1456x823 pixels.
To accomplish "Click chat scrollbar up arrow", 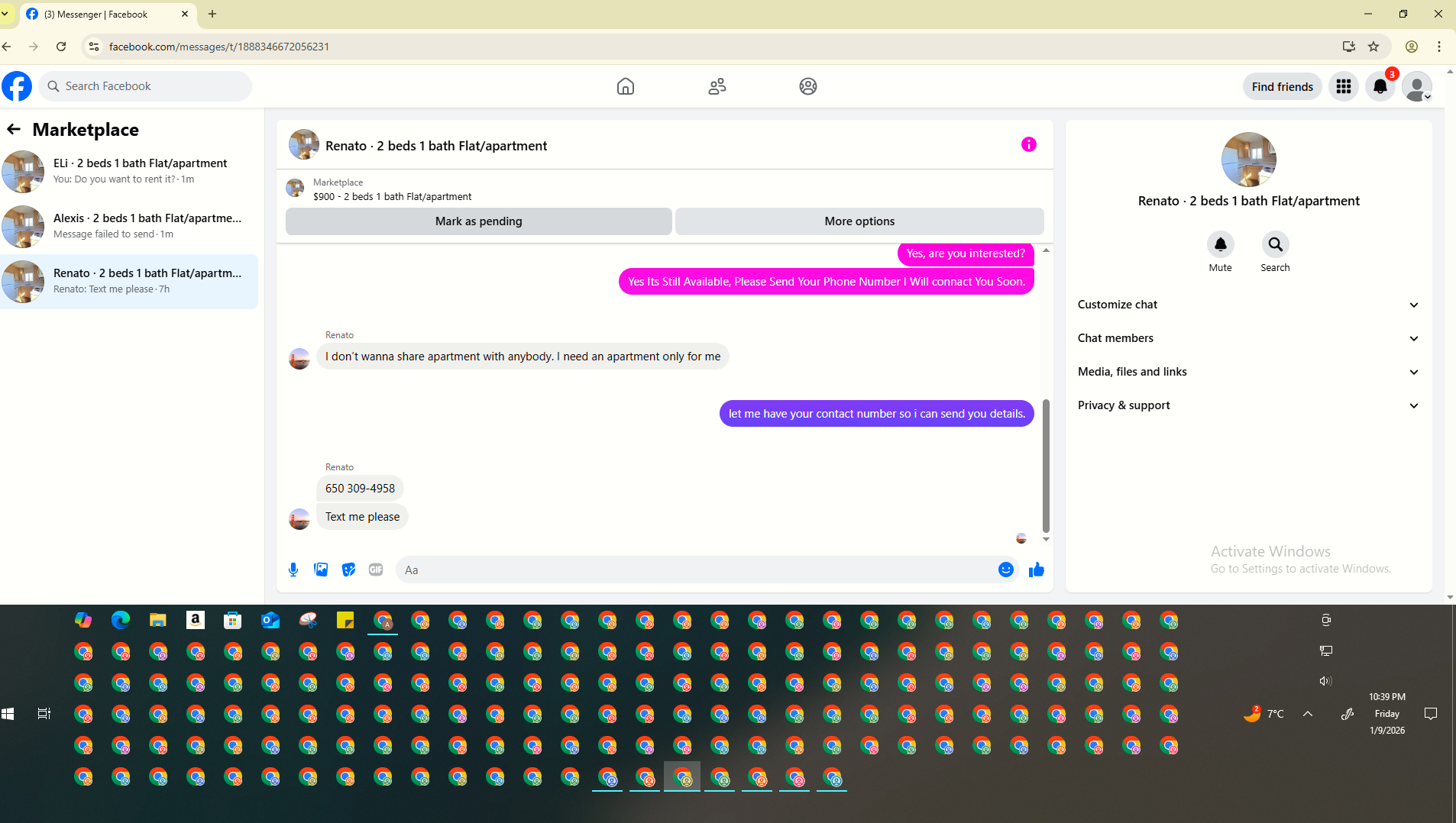I will 1046,250.
